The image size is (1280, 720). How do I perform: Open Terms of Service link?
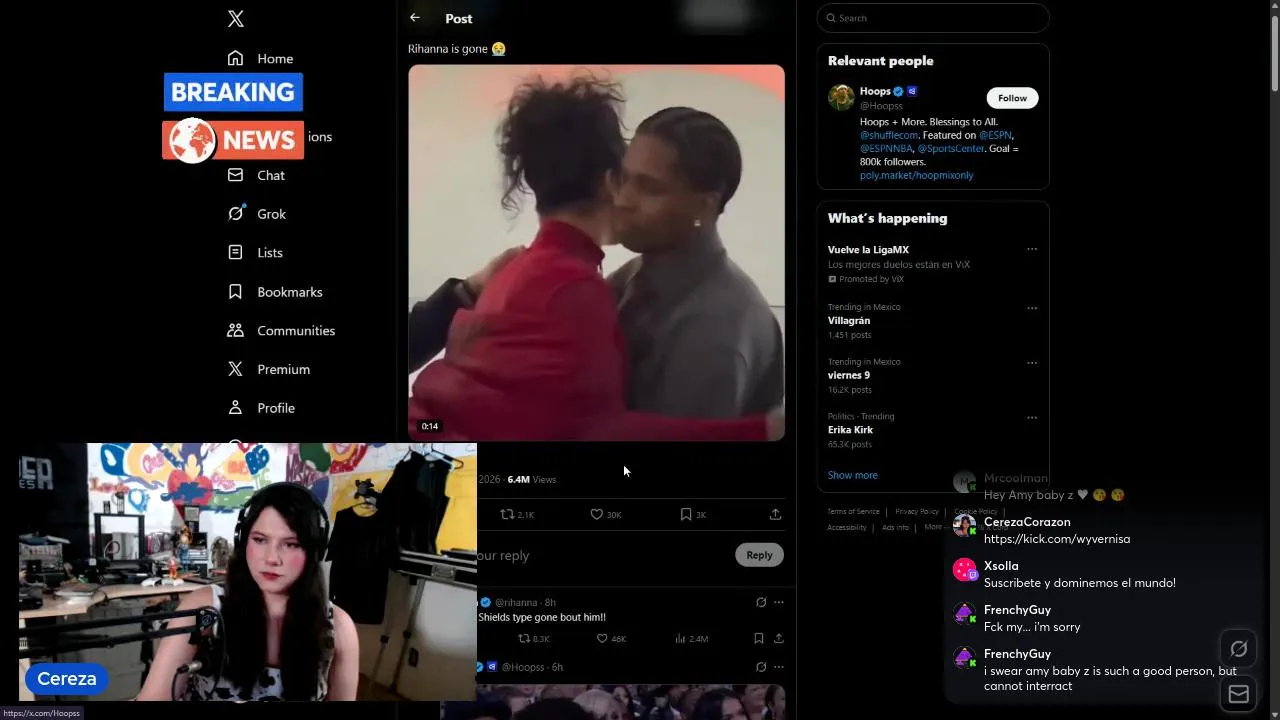coord(853,511)
